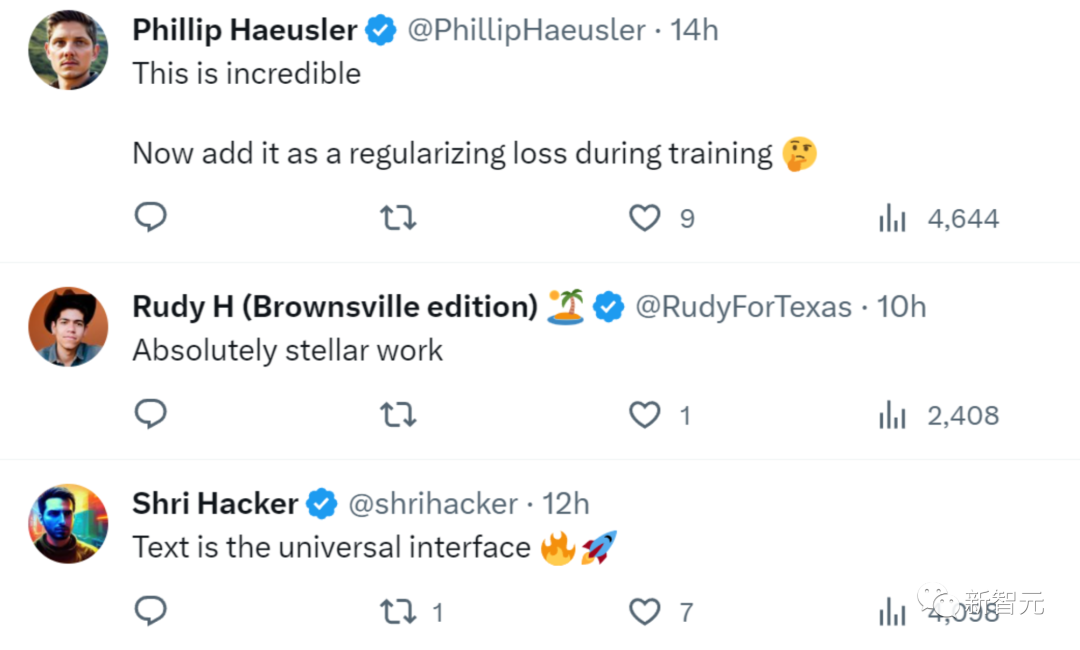This screenshot has height=650, width=1080.
Task: Click the @PhillipHaeusler handle
Action: (525, 31)
